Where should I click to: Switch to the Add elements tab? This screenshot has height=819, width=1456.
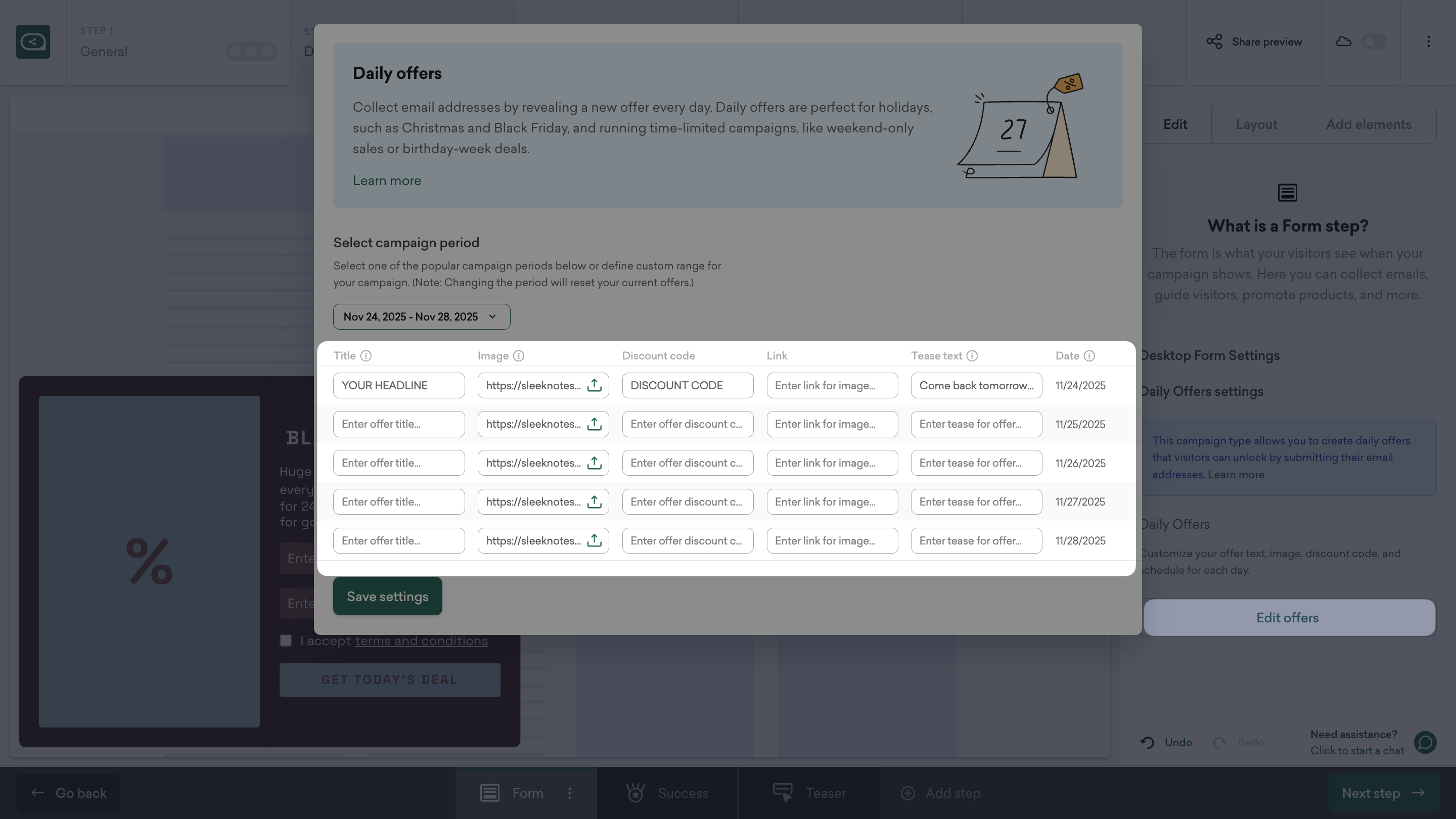point(1369,124)
